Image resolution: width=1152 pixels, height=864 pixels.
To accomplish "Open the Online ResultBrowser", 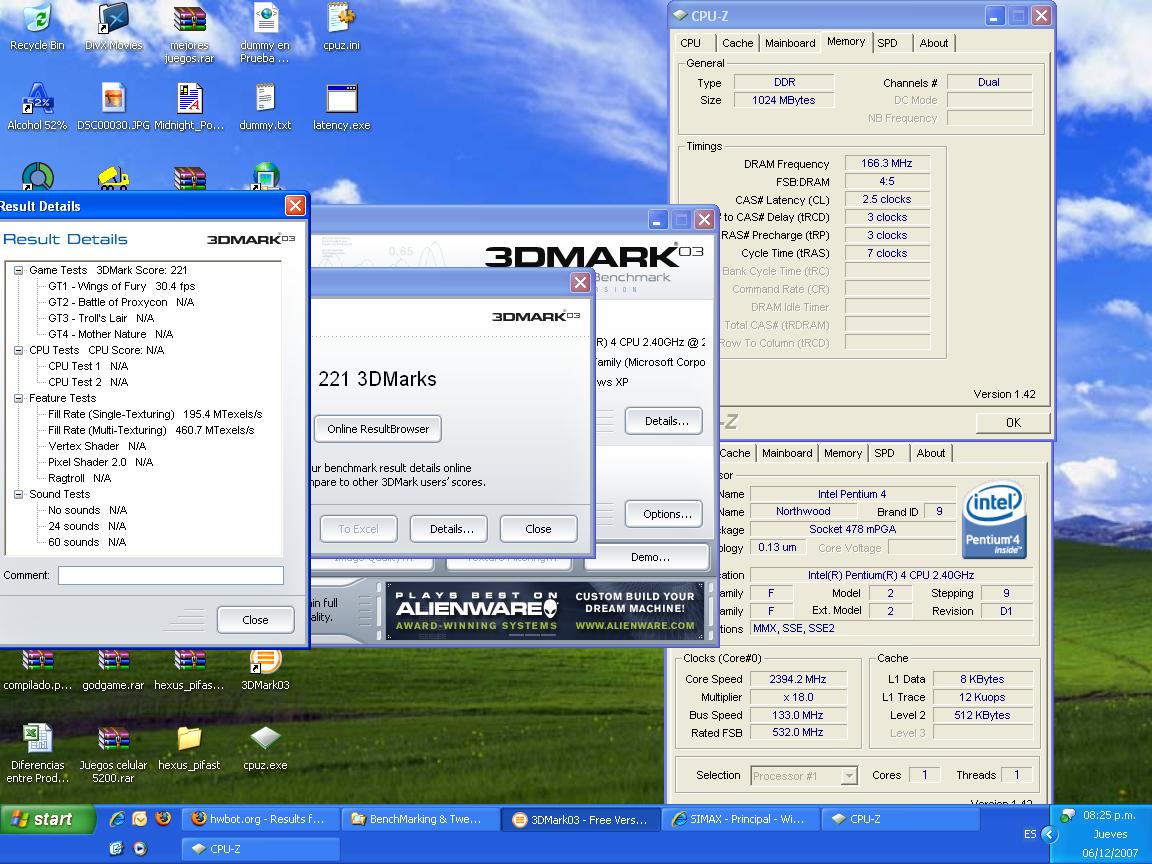I will (378, 429).
